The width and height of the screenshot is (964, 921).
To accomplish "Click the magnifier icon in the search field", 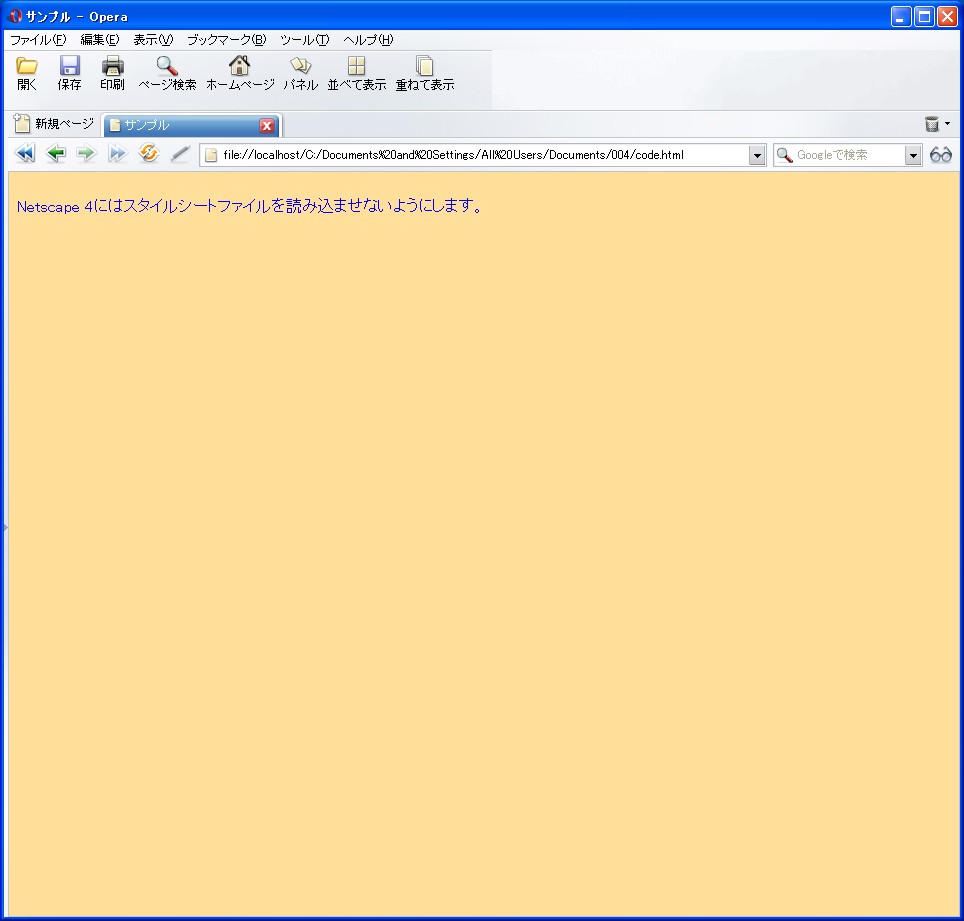I will coord(784,155).
